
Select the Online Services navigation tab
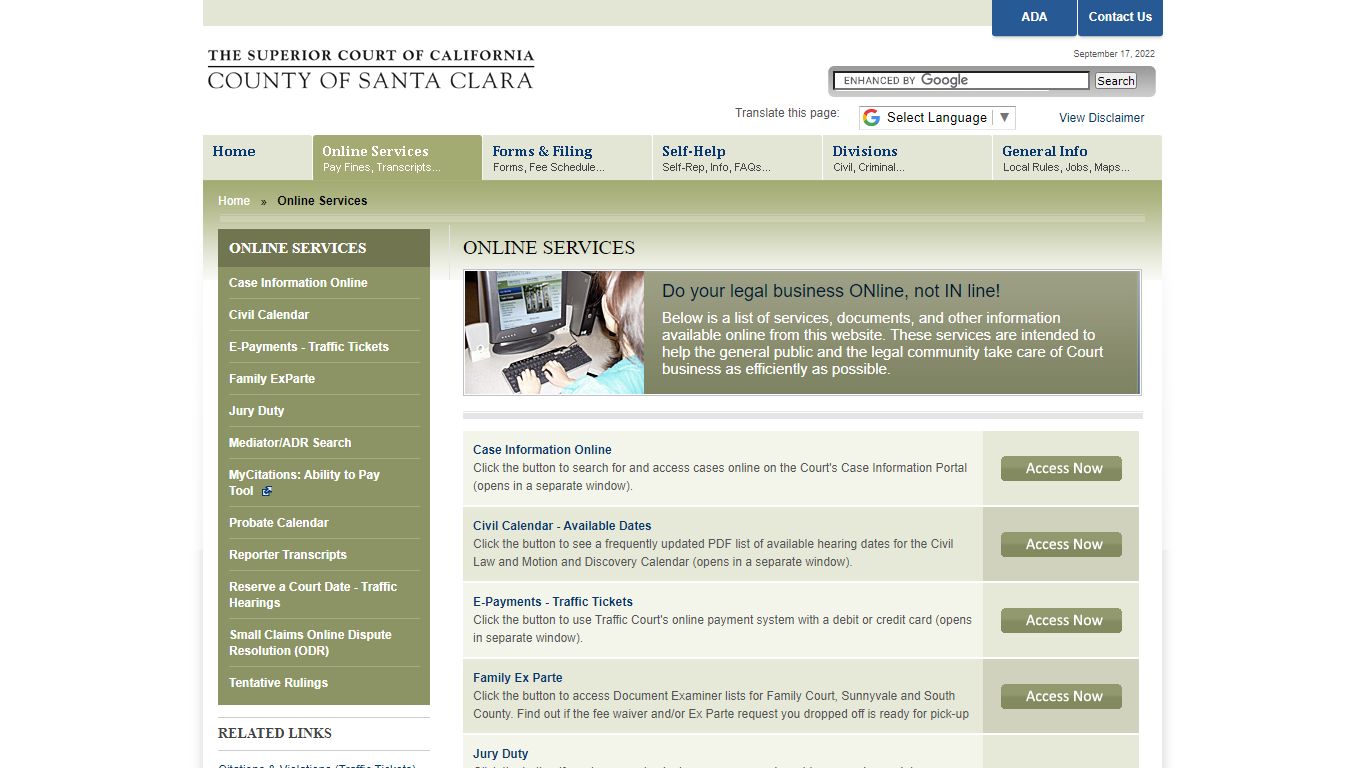397,158
